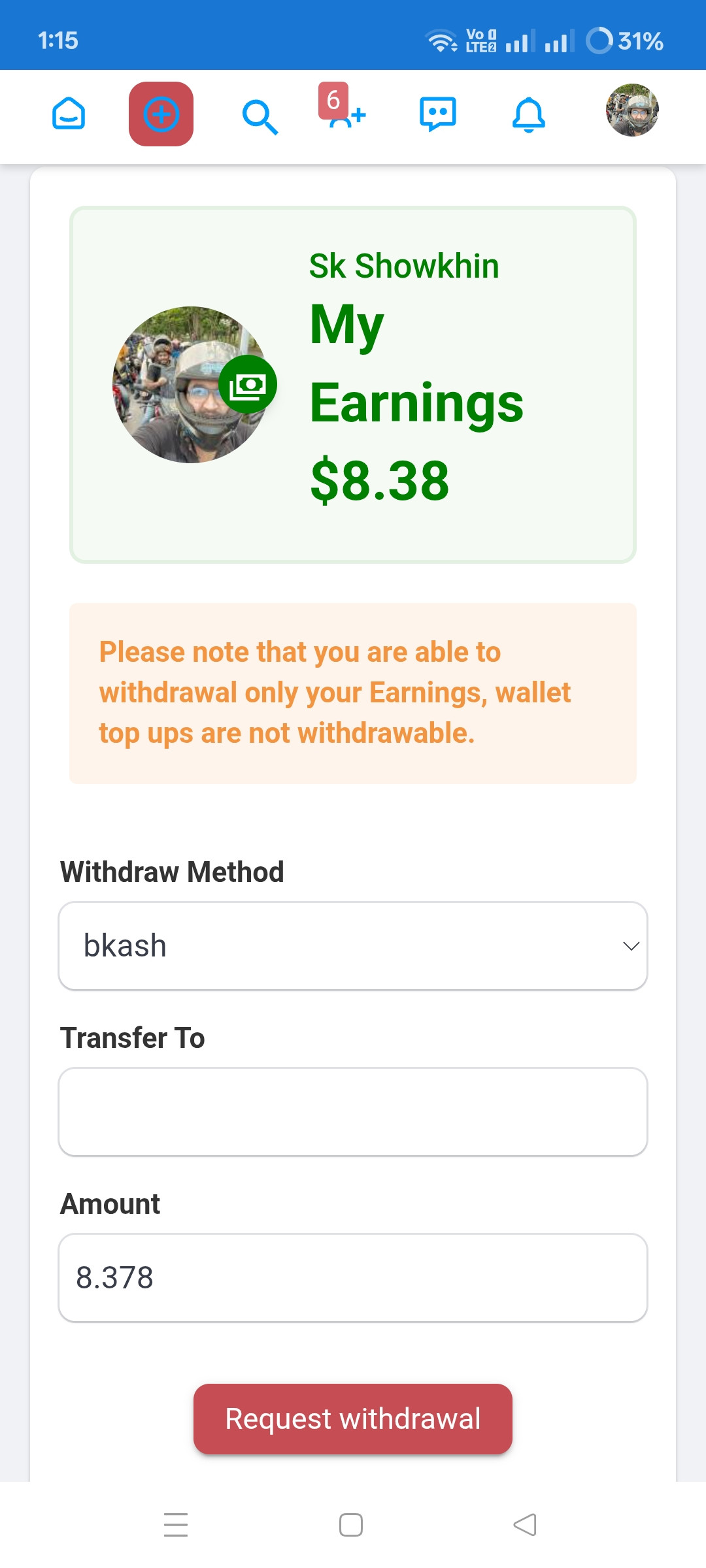The width and height of the screenshot is (706, 1568).
Task: Tap the Android recent apps menu button
Action: pyautogui.click(x=176, y=1525)
